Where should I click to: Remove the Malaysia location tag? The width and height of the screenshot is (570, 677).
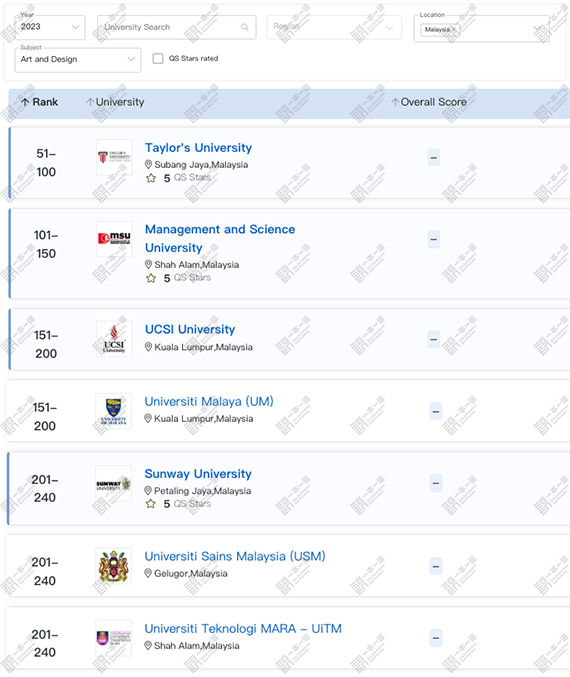point(453,29)
